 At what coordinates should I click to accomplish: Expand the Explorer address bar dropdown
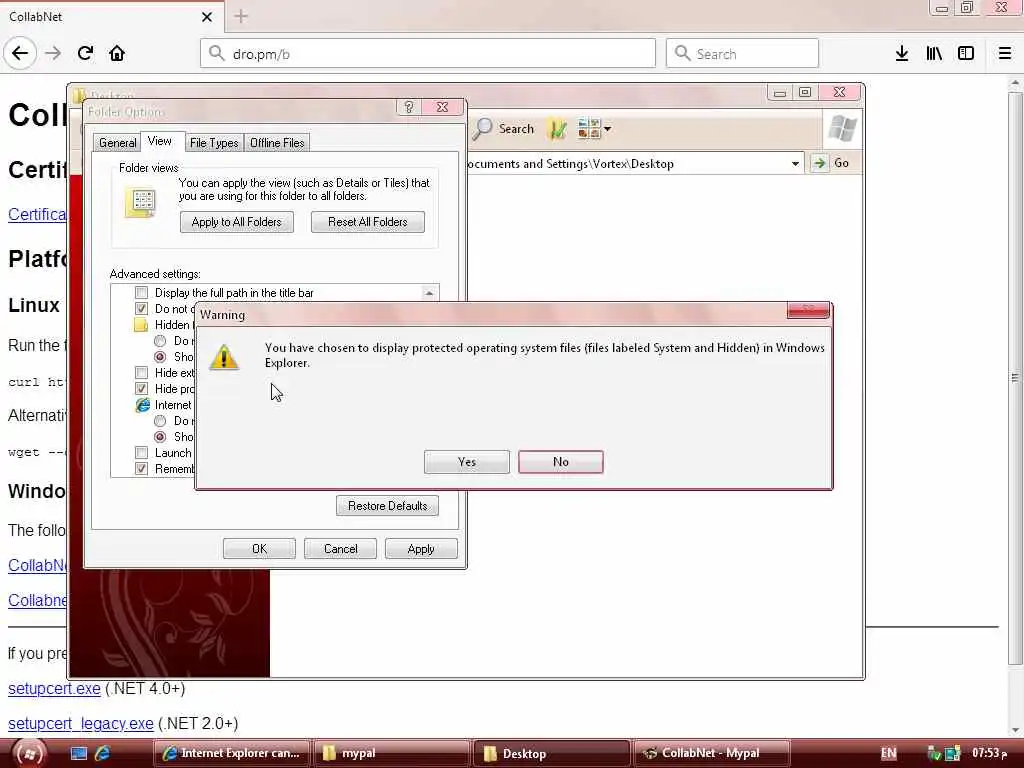click(795, 163)
